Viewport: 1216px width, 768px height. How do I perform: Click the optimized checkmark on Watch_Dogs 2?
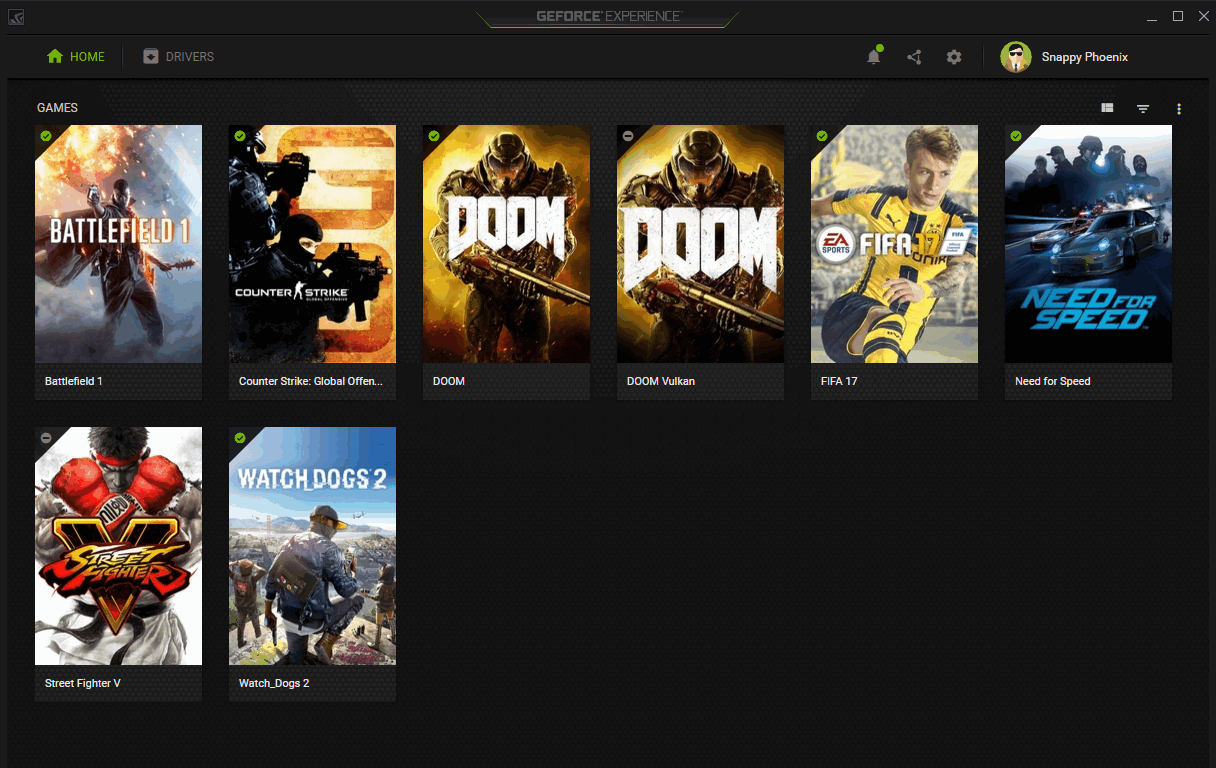point(240,438)
